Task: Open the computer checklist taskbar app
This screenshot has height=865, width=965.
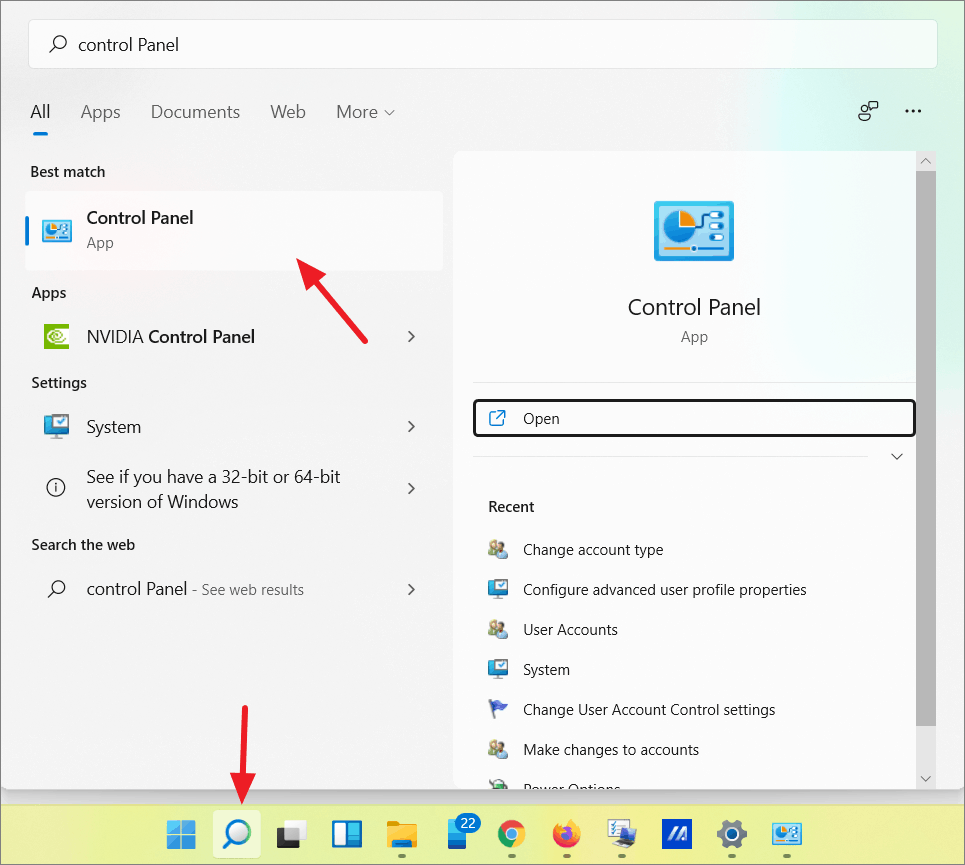Action: point(622,834)
